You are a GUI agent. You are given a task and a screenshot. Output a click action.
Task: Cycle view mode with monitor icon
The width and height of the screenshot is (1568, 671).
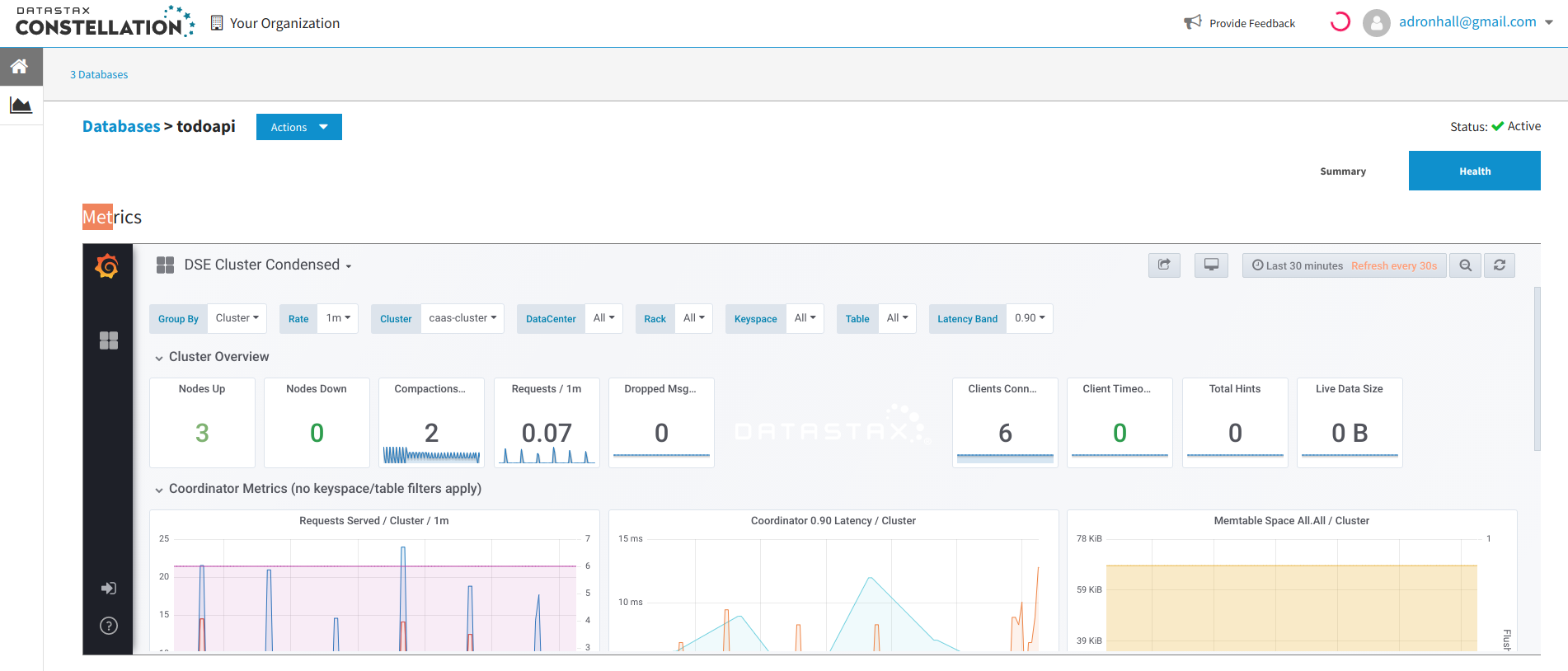(1211, 265)
